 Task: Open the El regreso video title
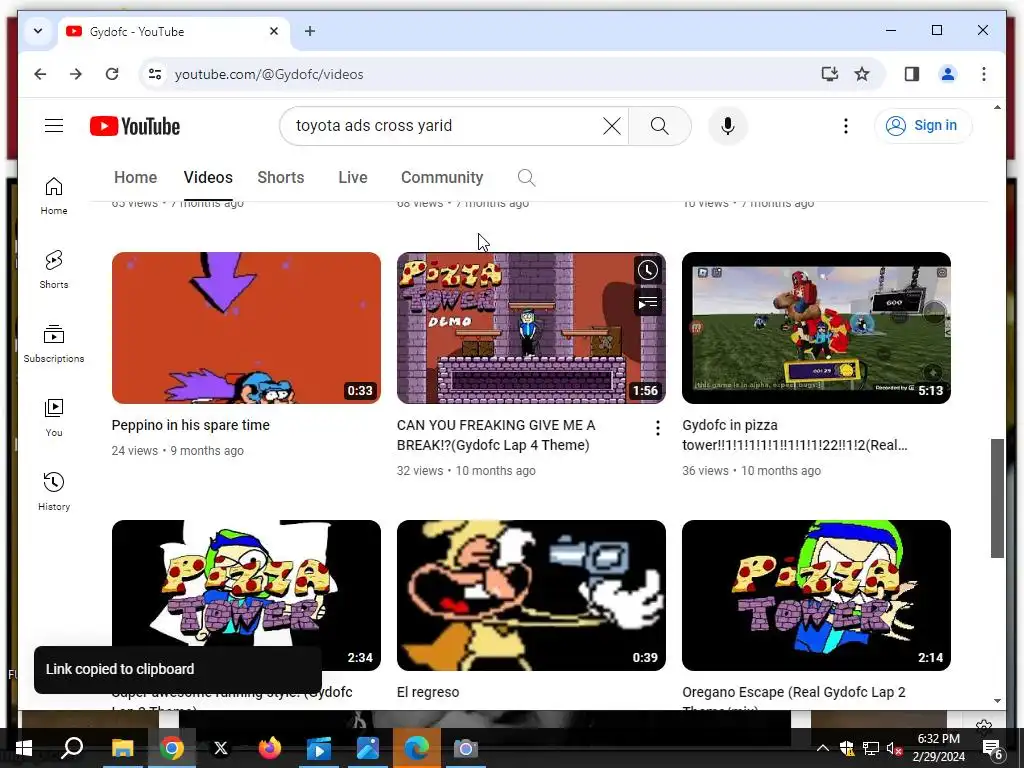(428, 692)
